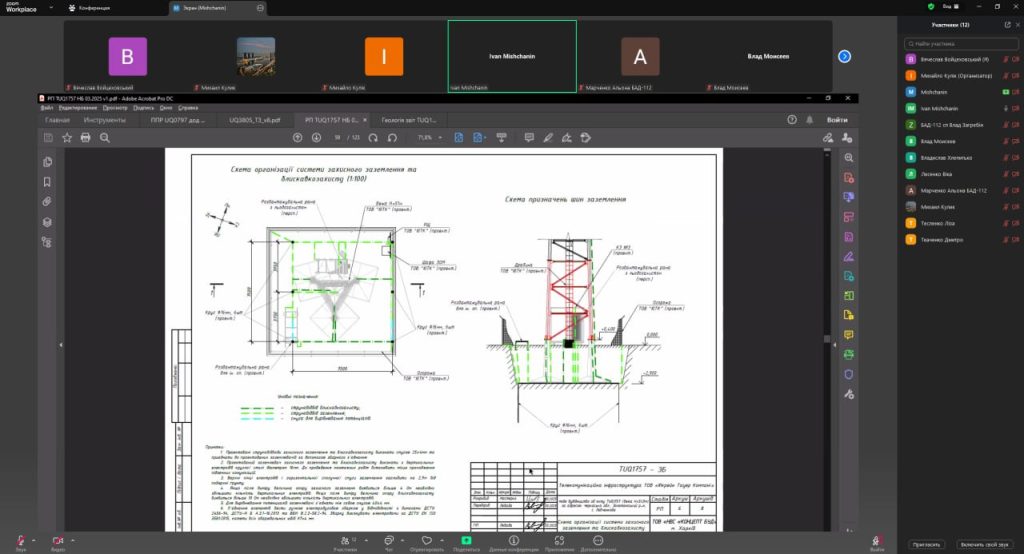Image resolution: width=1024 pixels, height=554 pixels.
Task: Expand the participants panel header chevron
Action: coord(1006,24)
